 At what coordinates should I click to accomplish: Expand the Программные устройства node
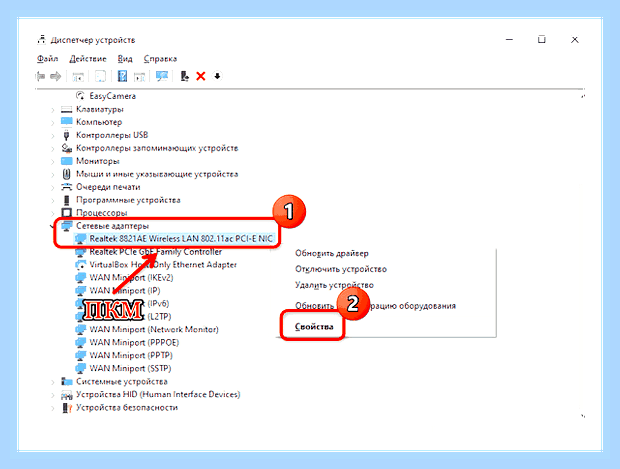pyautogui.click(x=53, y=200)
